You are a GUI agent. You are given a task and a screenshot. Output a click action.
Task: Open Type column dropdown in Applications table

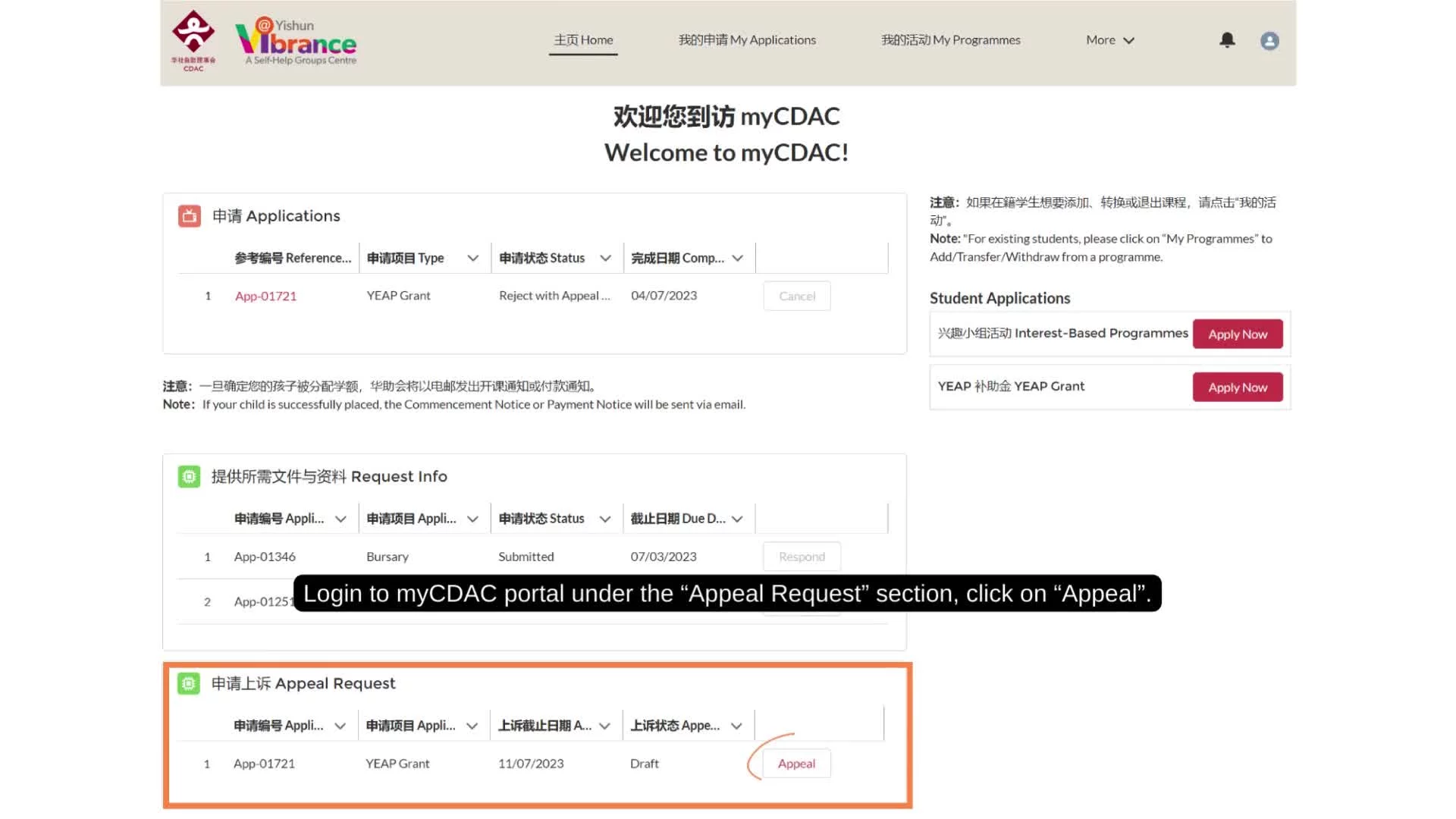coord(473,259)
